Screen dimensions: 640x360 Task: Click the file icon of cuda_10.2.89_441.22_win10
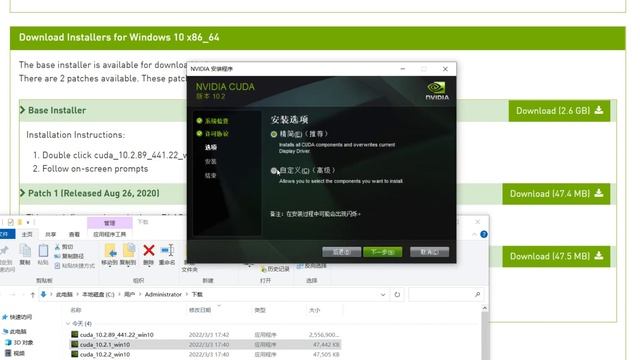click(75, 334)
